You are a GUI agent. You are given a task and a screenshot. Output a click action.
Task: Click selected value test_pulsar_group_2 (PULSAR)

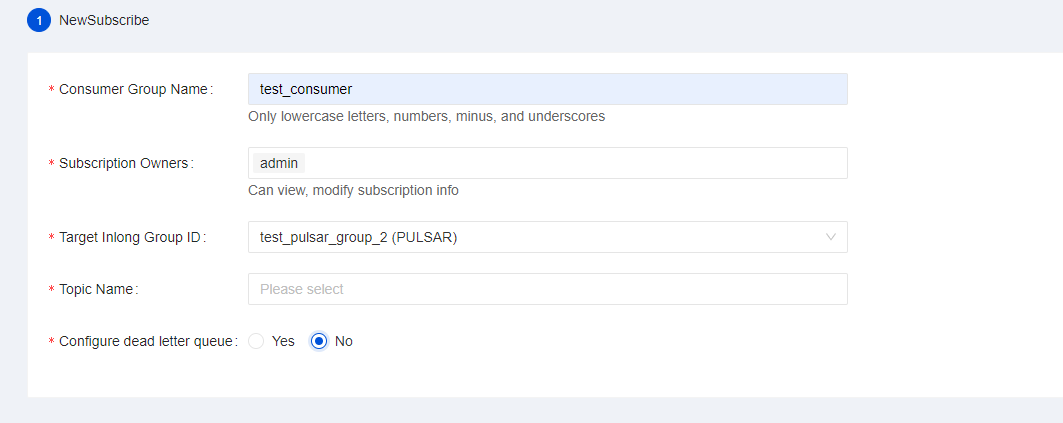(x=359, y=237)
